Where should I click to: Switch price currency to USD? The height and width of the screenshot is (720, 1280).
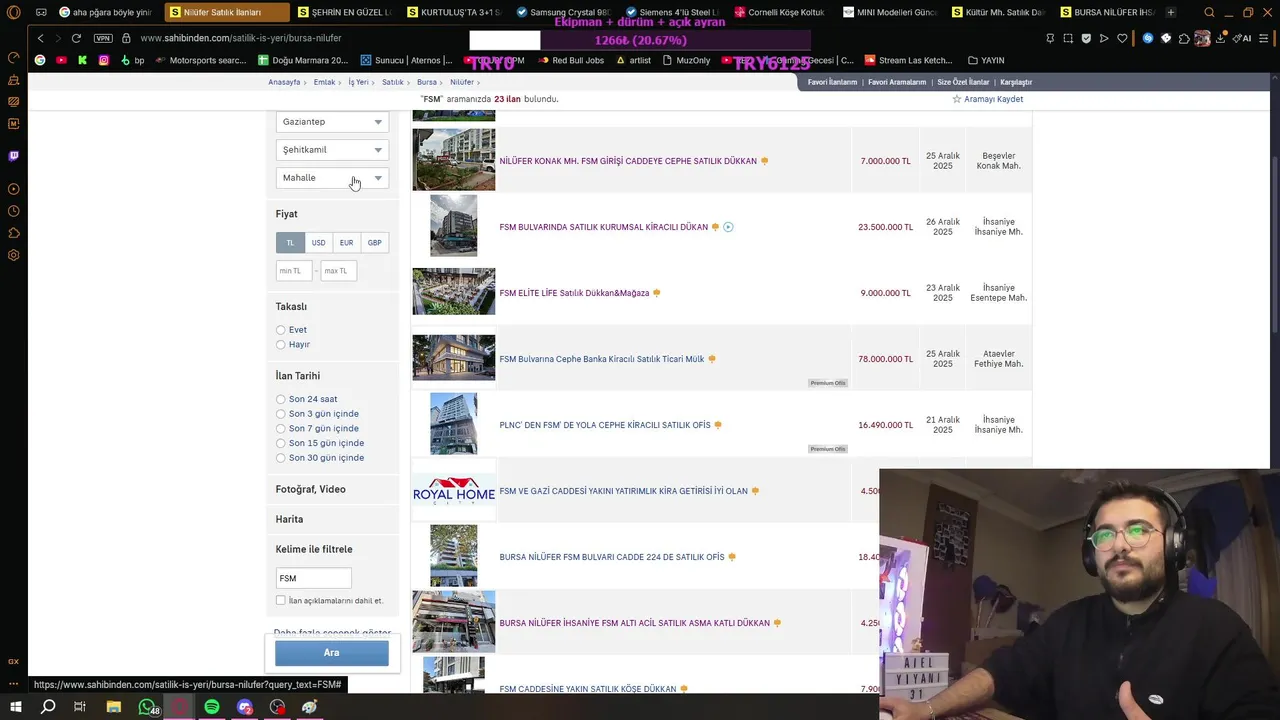point(318,243)
